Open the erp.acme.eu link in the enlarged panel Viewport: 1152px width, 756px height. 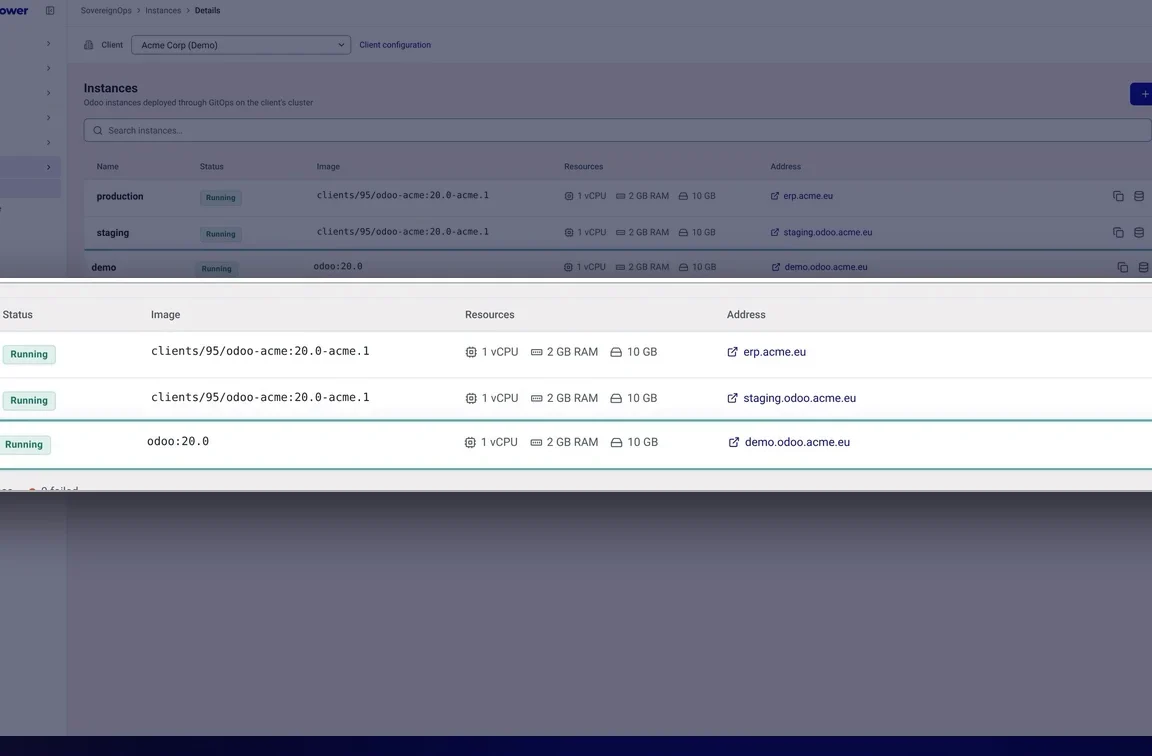click(x=774, y=352)
